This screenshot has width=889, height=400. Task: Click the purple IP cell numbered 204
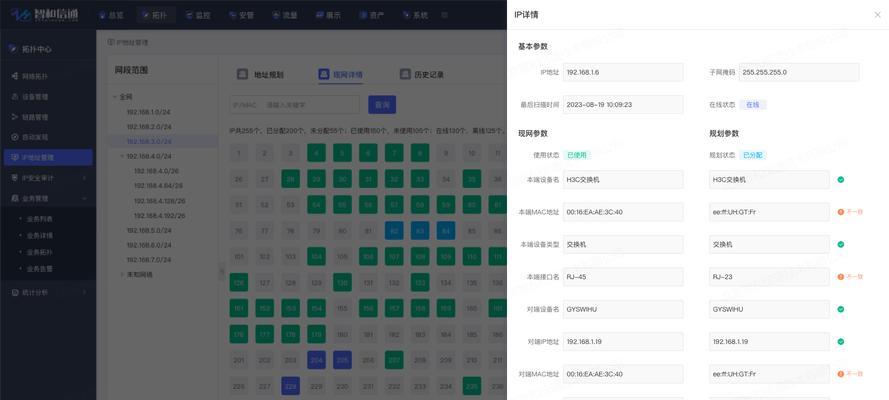click(x=316, y=360)
